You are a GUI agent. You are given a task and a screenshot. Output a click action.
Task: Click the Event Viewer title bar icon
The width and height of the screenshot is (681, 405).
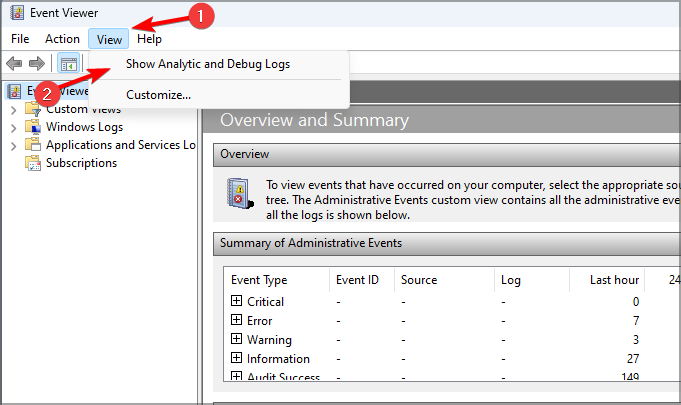(x=18, y=13)
